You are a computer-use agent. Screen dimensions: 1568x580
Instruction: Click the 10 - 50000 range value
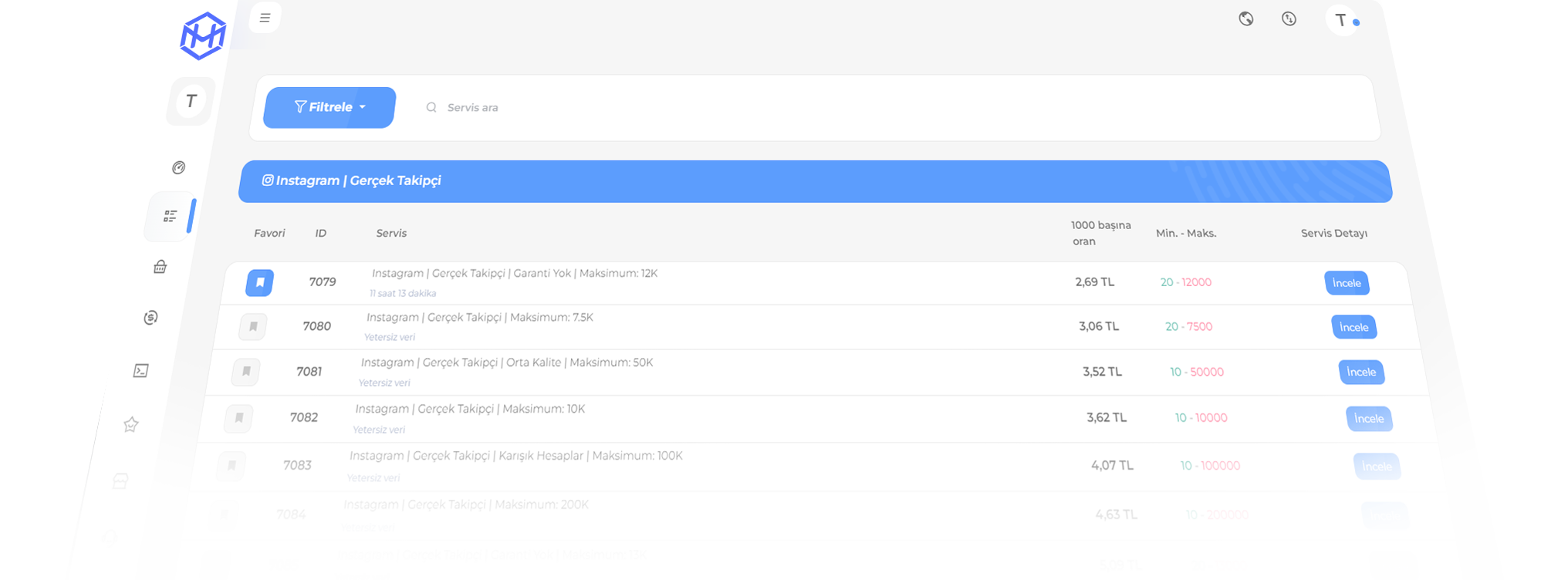coord(1197,372)
